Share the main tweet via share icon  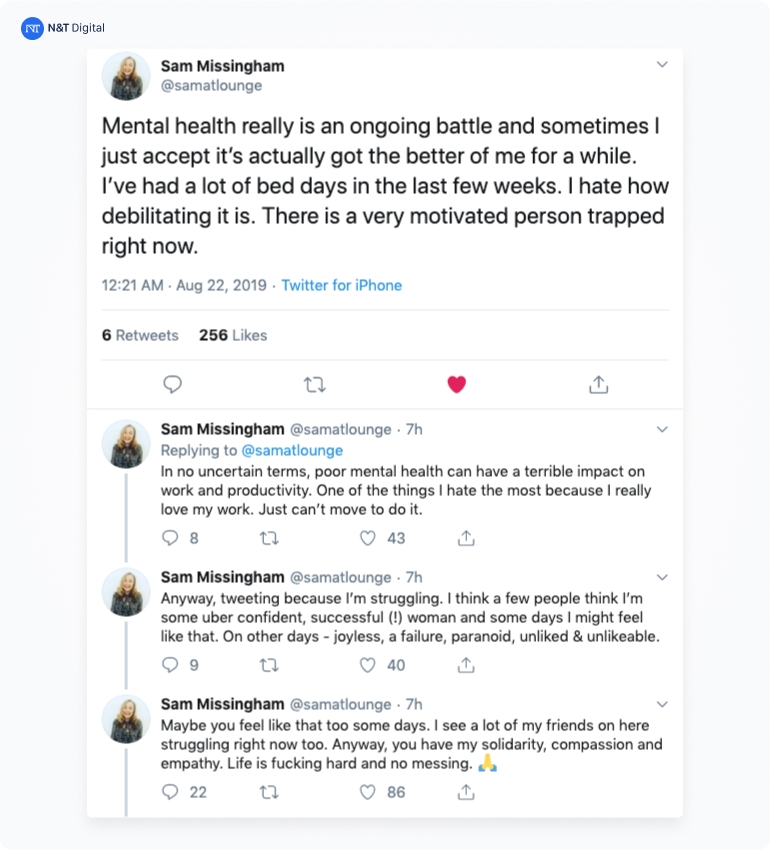pyautogui.click(x=598, y=384)
